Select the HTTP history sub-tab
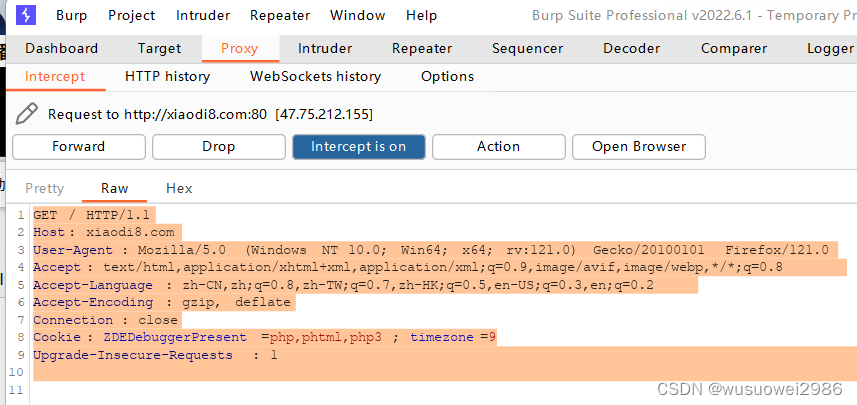Screen dimensions: 857x405 pos(167,76)
